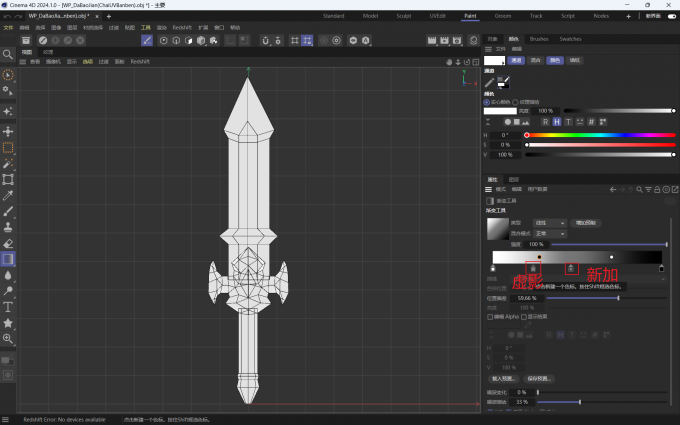Open the Swatches tab
The width and height of the screenshot is (680, 425).
coord(570,39)
